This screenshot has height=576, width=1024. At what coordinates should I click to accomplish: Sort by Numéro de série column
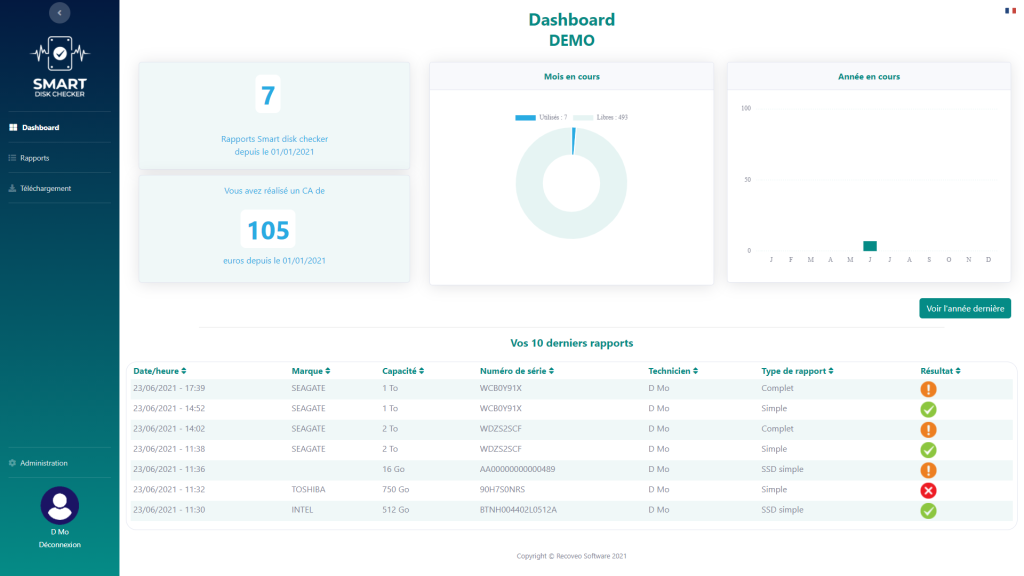point(518,371)
